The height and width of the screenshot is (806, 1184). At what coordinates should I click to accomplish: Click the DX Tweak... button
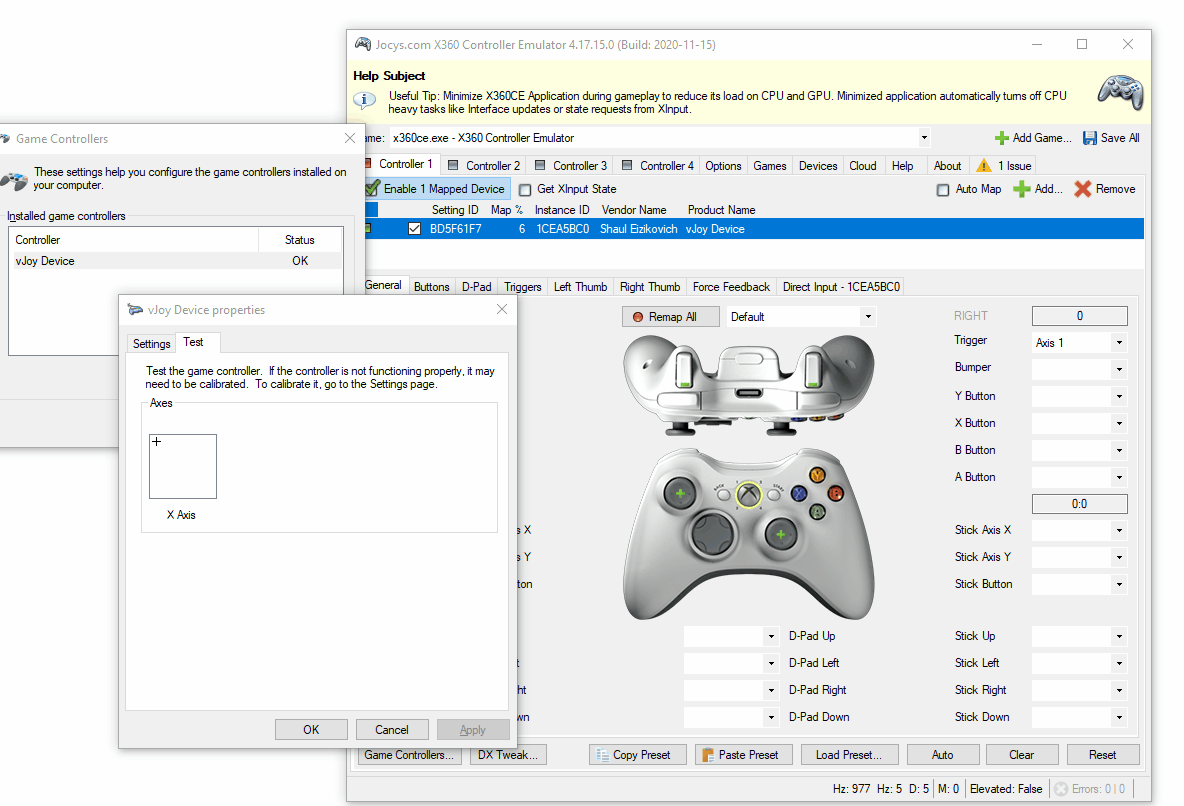pos(507,755)
